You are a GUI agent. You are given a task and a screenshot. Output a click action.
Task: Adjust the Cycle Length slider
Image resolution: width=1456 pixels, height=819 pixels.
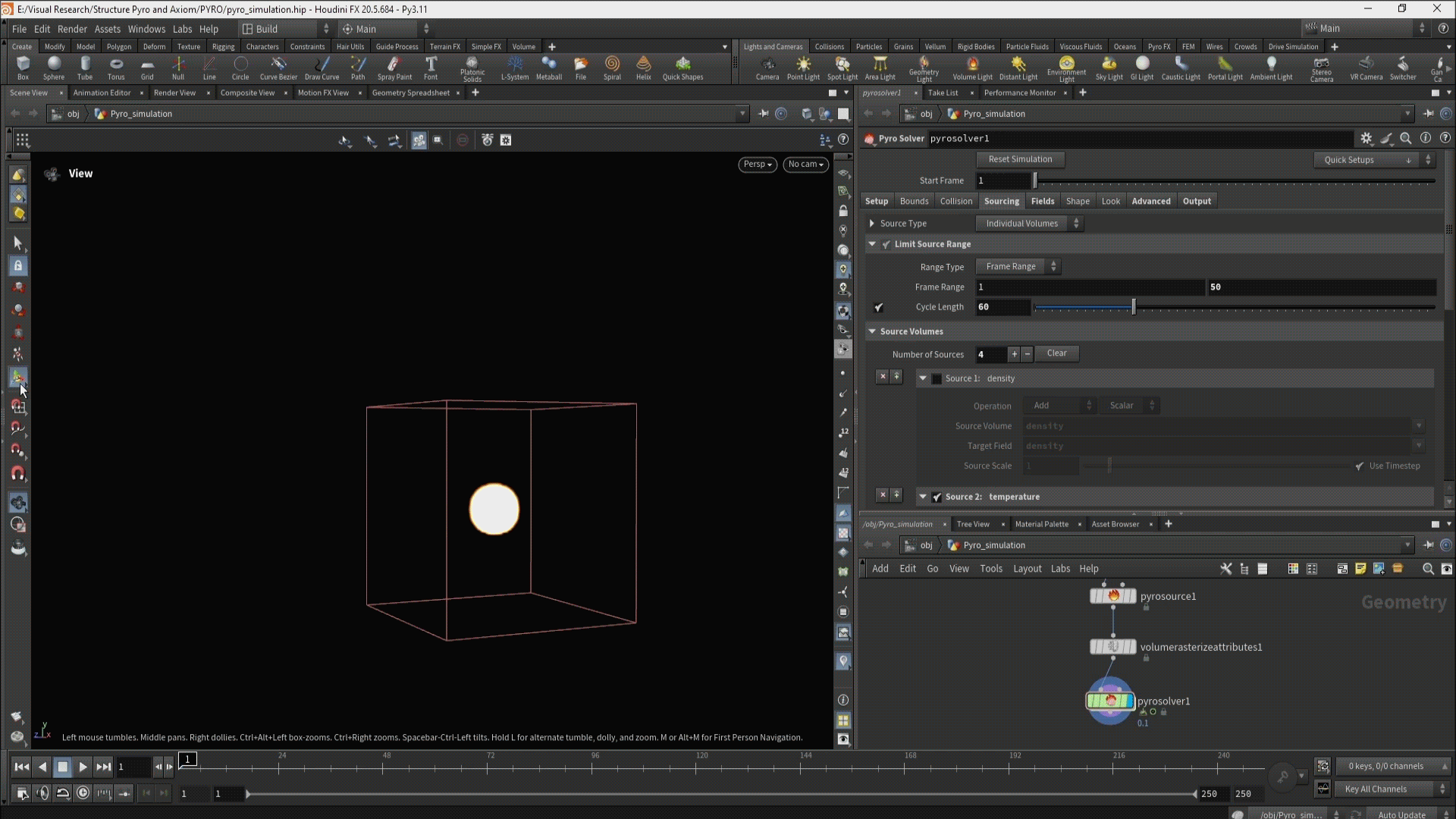[1134, 307]
